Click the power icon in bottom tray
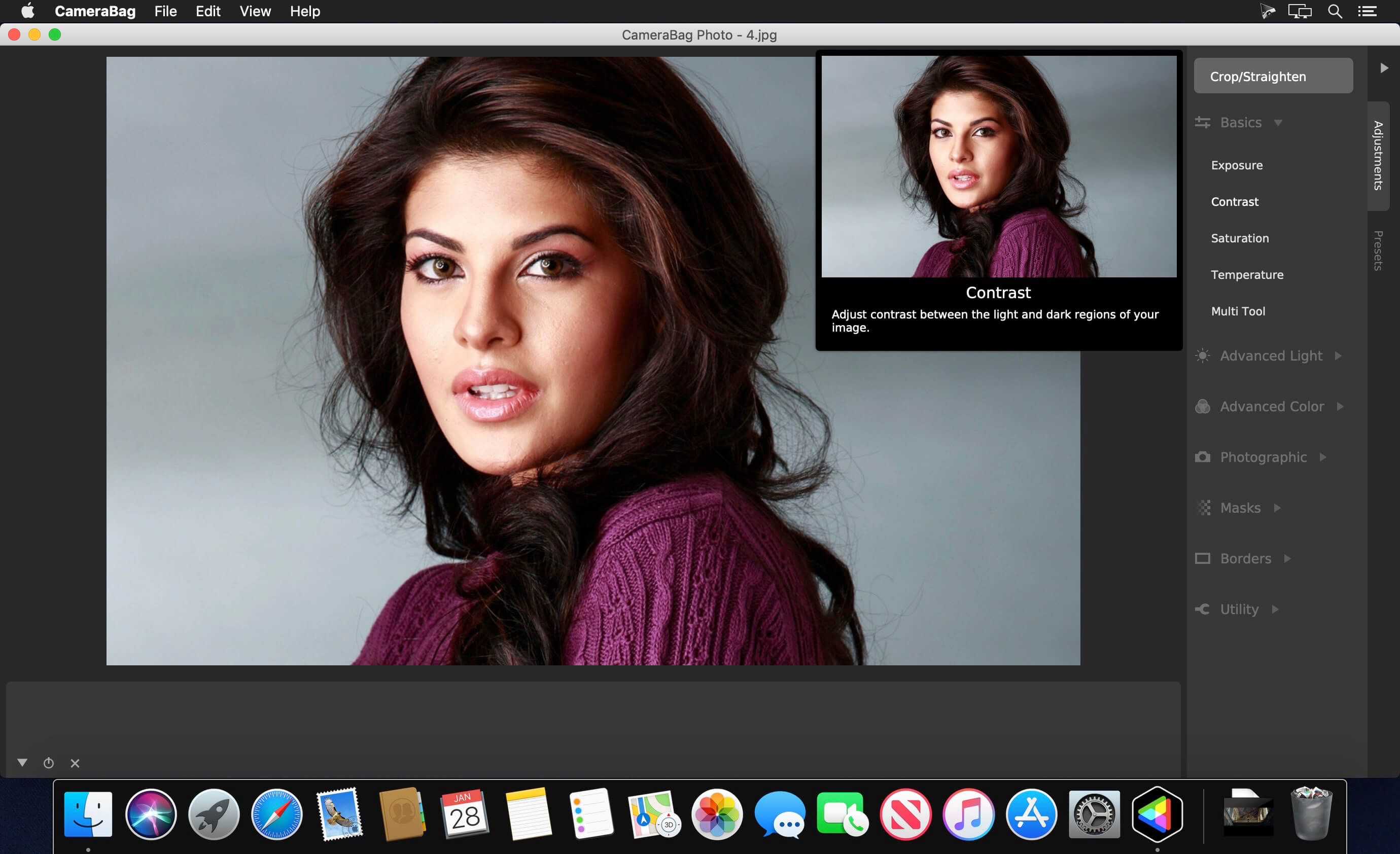Image resolution: width=1400 pixels, height=854 pixels. coord(49,763)
